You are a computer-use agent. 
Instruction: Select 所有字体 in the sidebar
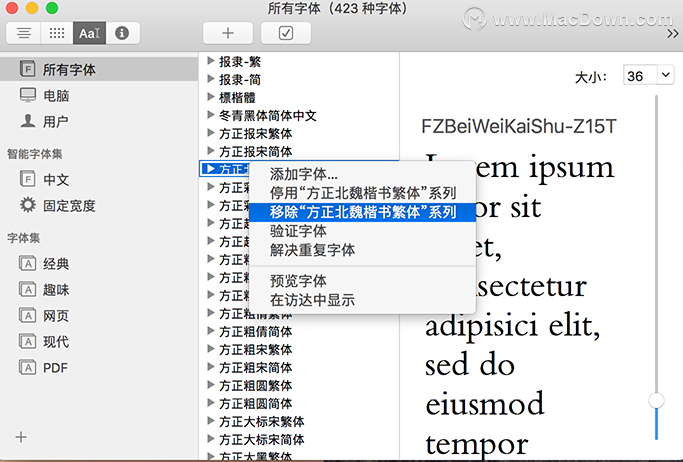99,69
